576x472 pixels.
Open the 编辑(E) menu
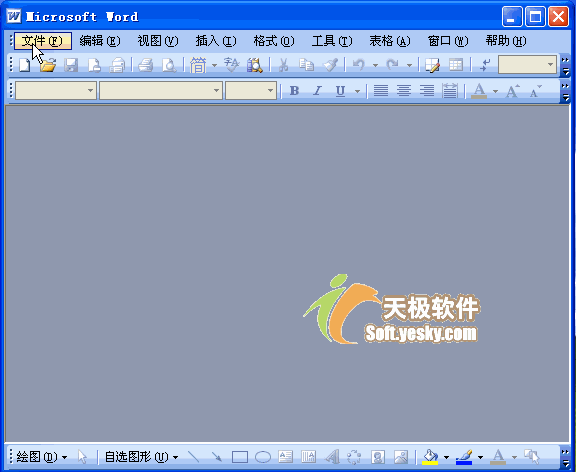pyautogui.click(x=100, y=41)
